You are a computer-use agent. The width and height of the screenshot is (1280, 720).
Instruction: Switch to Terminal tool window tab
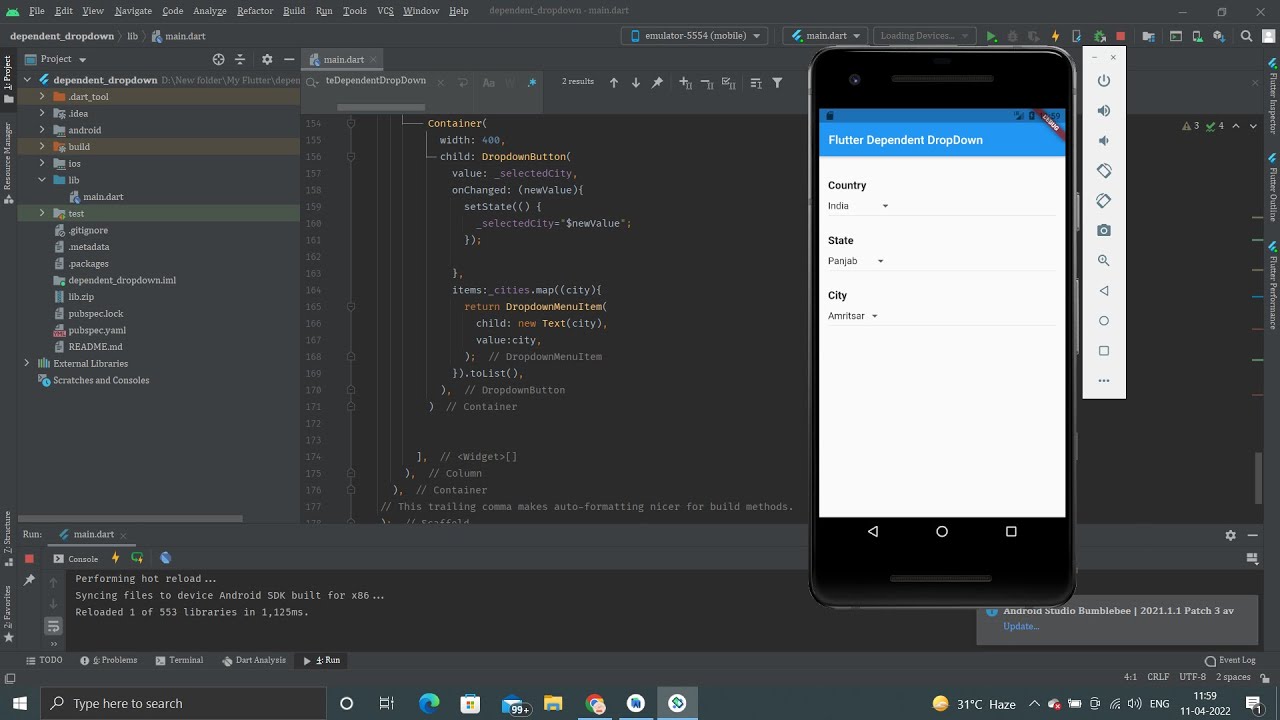[179, 660]
